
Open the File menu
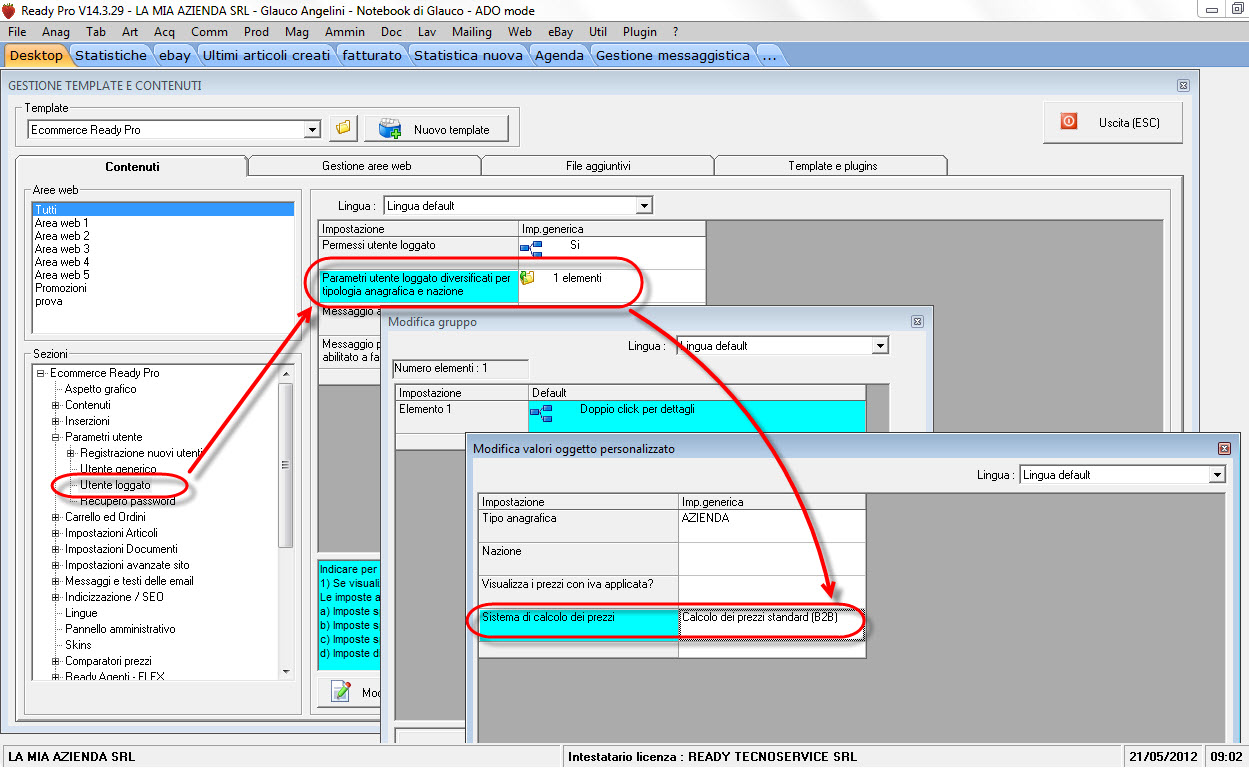[x=17, y=32]
